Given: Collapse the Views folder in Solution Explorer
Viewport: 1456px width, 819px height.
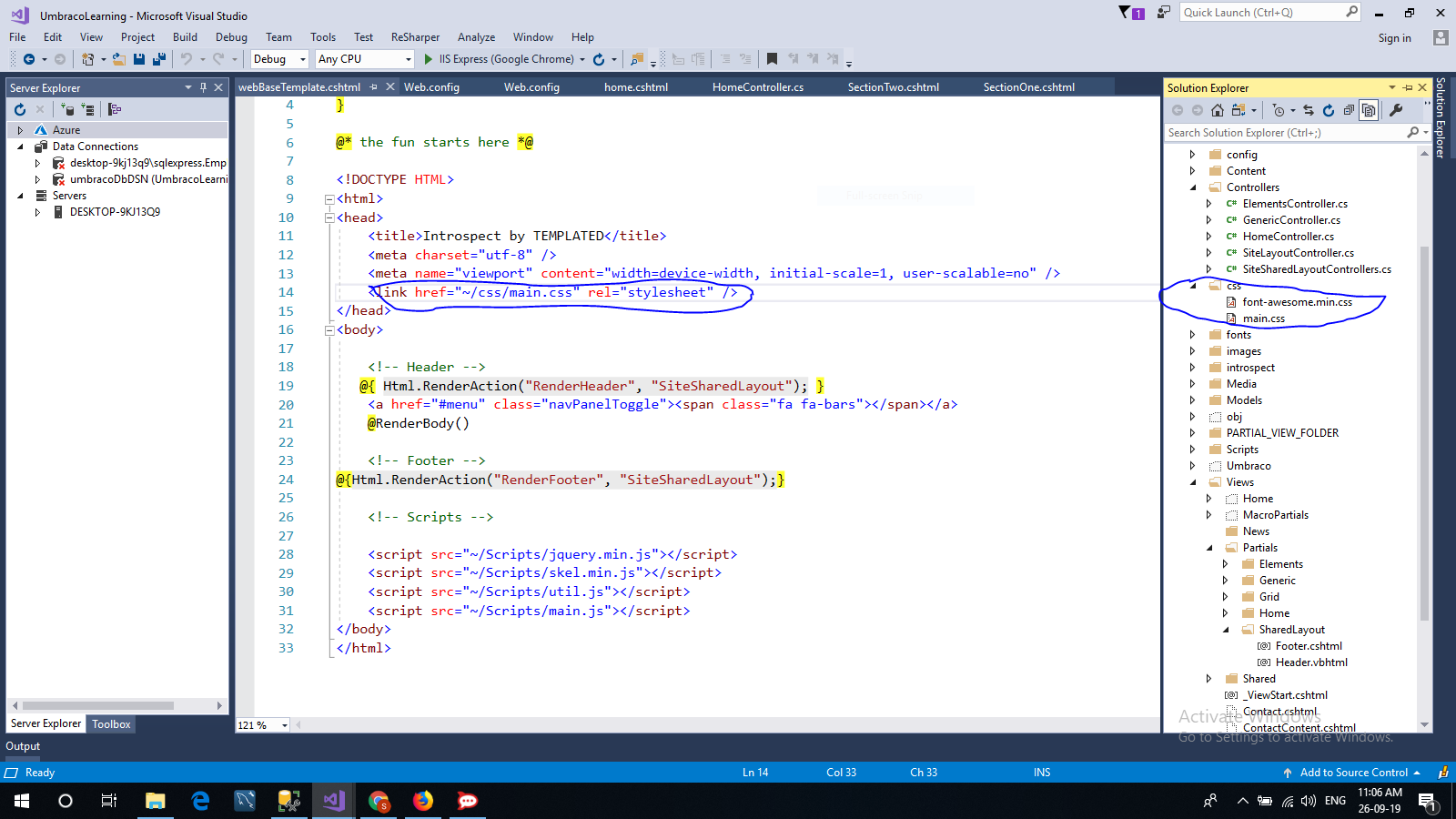Looking at the screenshot, I should [1193, 482].
